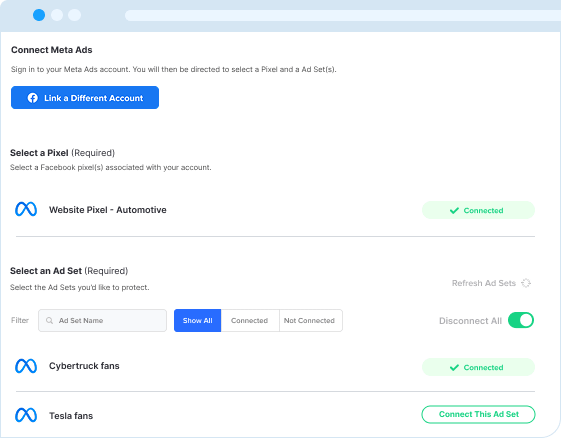The image size is (561, 438).
Task: Click the Link a Different Account button
Action: 85,98
